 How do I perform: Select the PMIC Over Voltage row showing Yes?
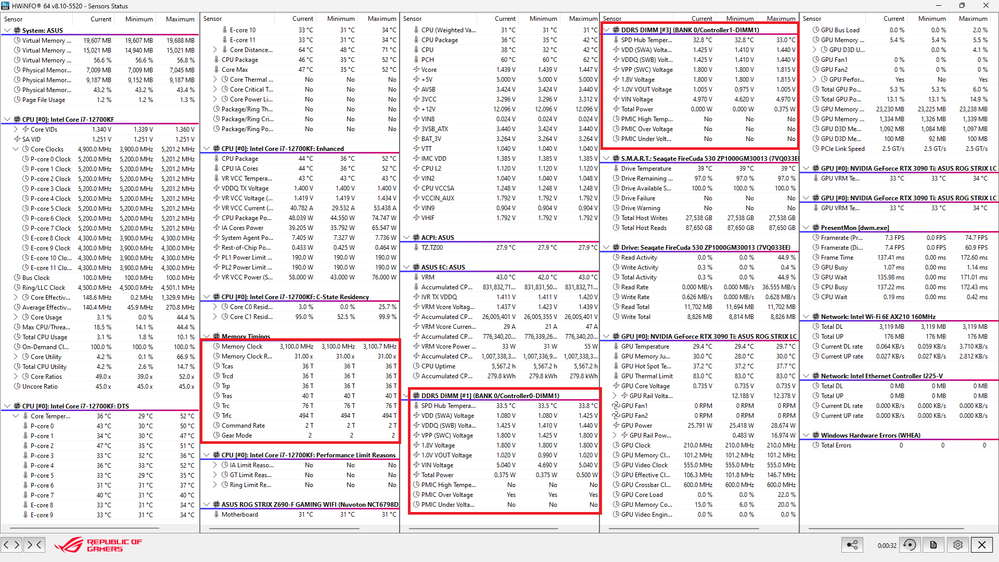505,494
